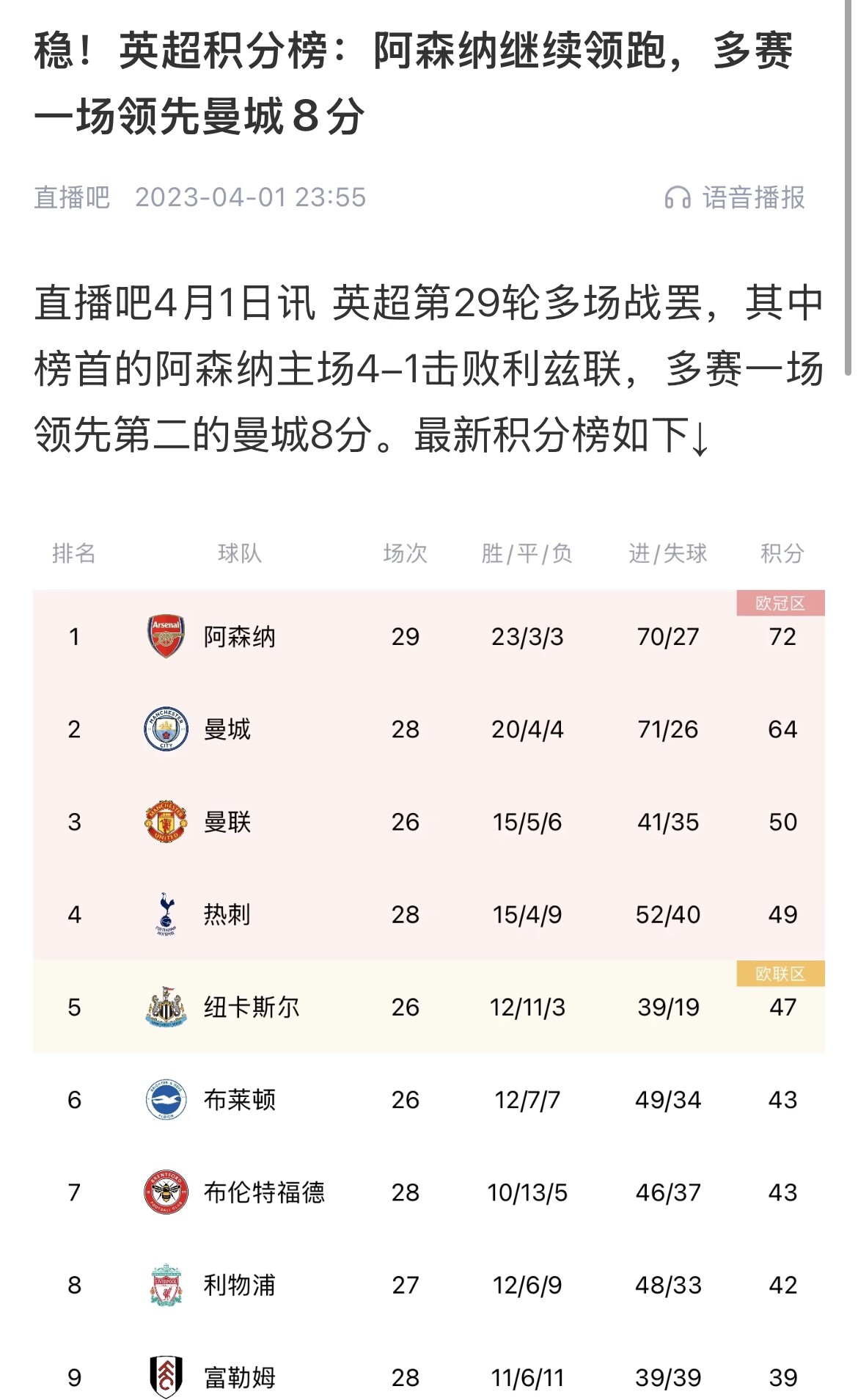Screen dimensions: 858x1400
Task: Toggle the 语音播报 voice broadcast feature
Action: [x=748, y=195]
